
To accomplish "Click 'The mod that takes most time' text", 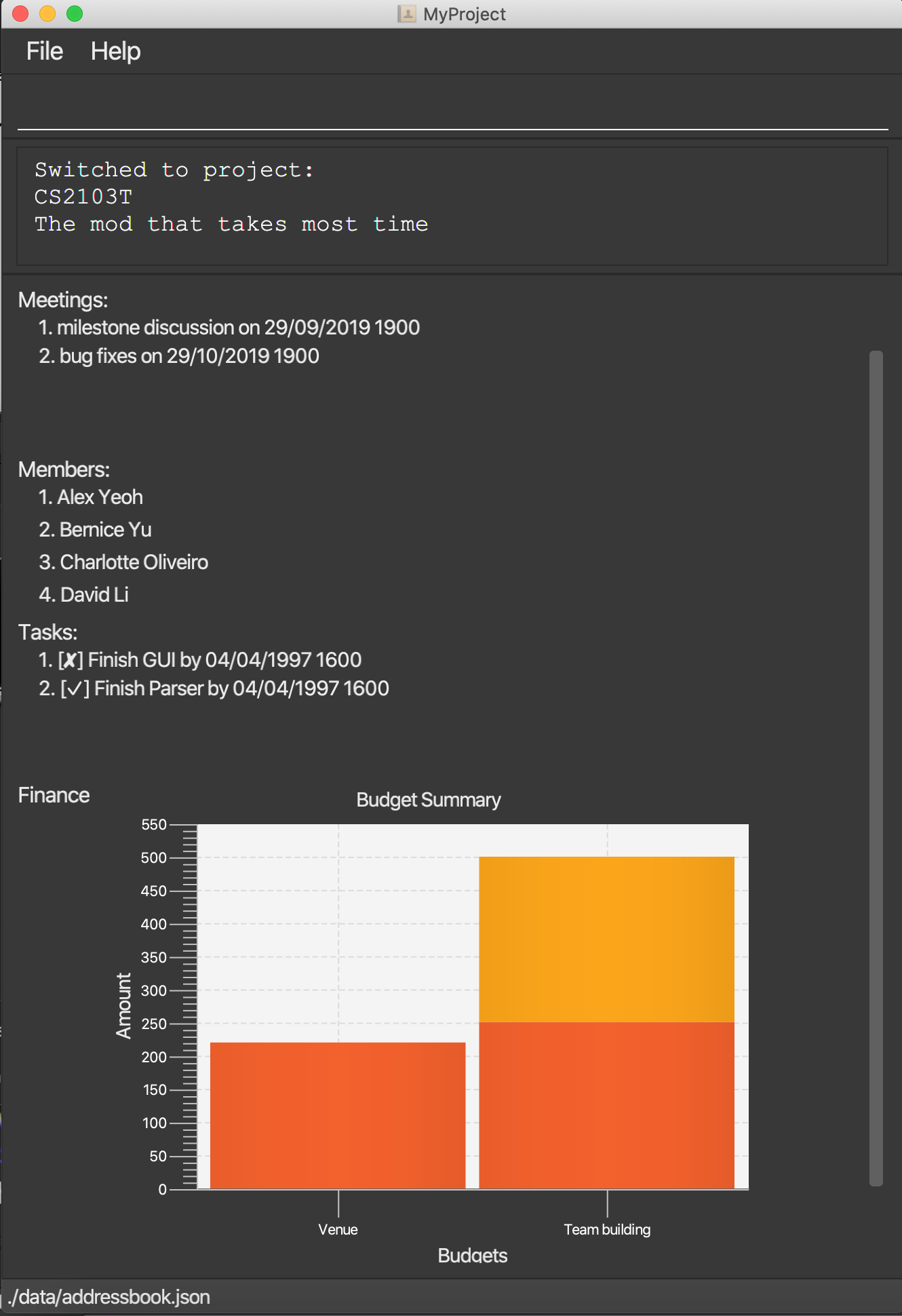I will 231,224.
